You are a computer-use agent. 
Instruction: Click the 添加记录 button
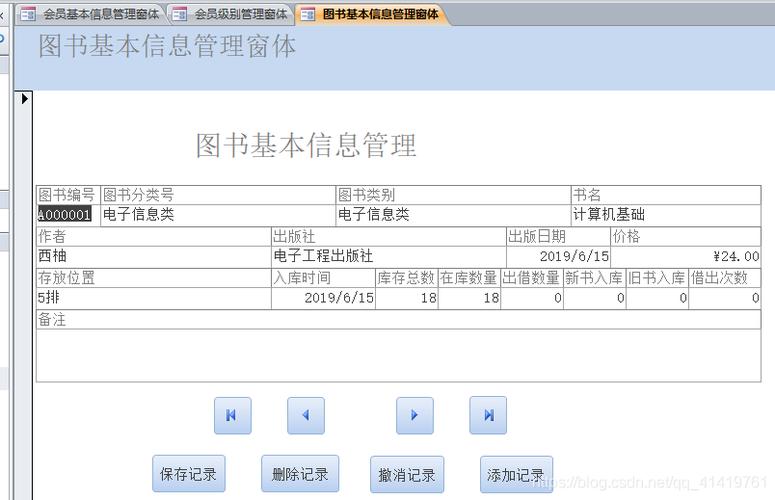click(516, 475)
